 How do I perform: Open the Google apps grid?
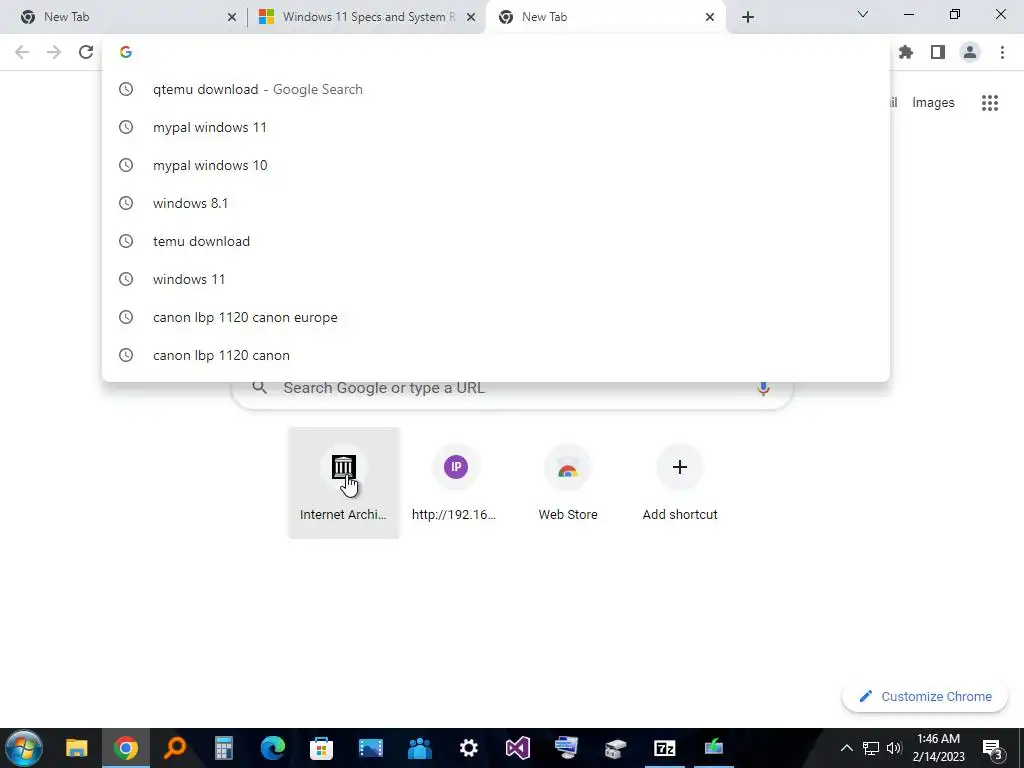[x=990, y=103]
